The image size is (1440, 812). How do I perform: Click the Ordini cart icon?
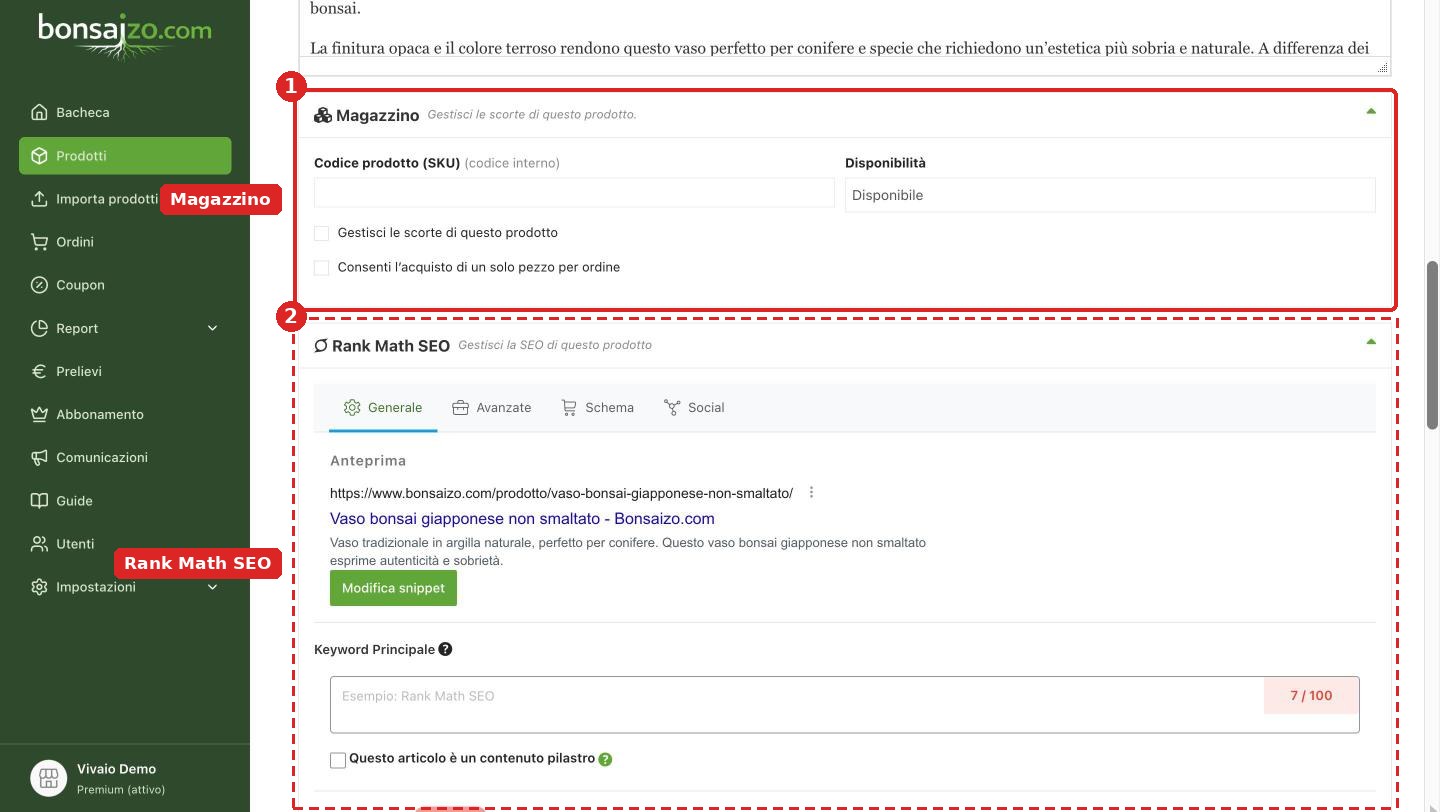39,241
